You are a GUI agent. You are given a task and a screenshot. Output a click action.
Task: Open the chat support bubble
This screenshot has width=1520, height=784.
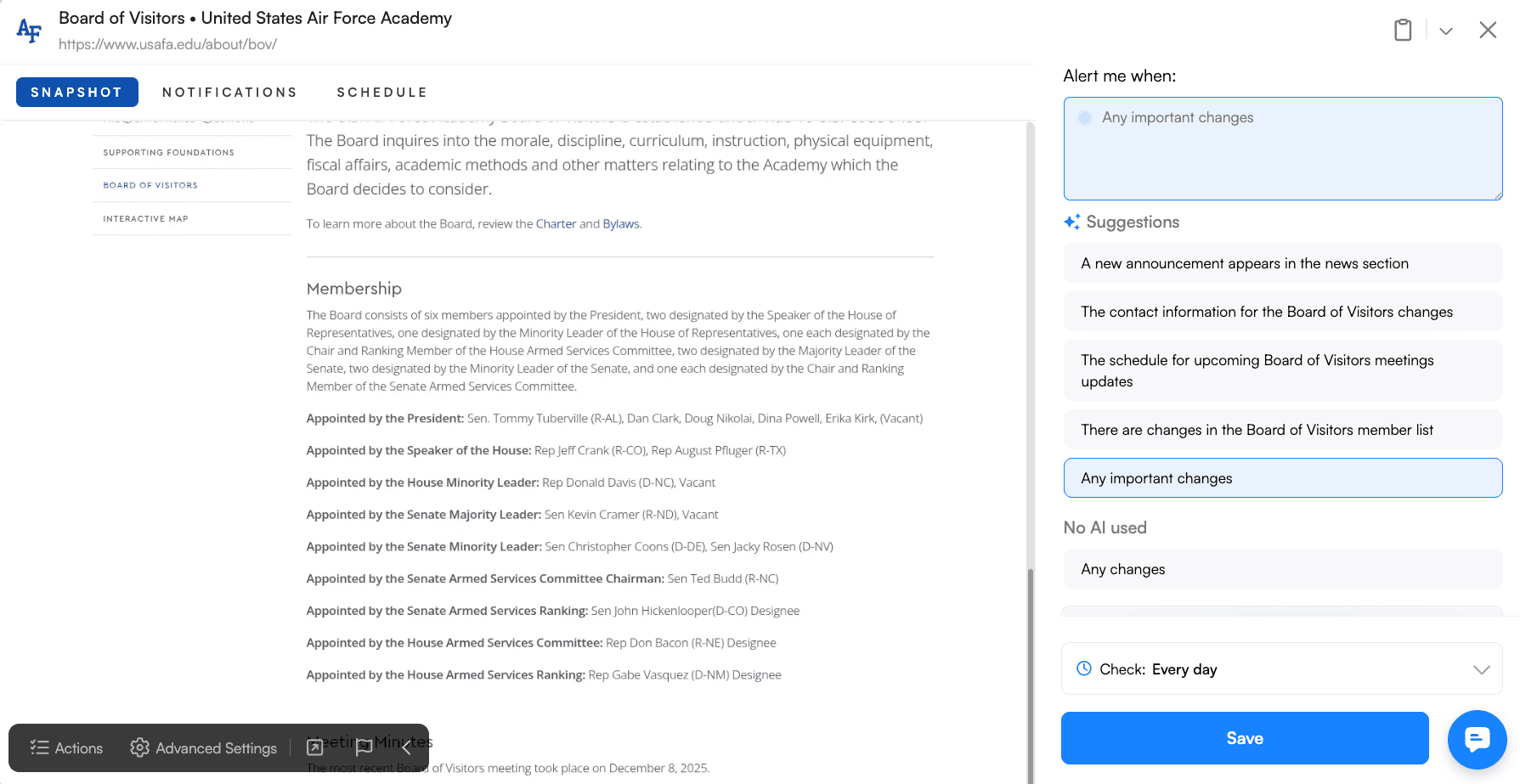click(1477, 739)
